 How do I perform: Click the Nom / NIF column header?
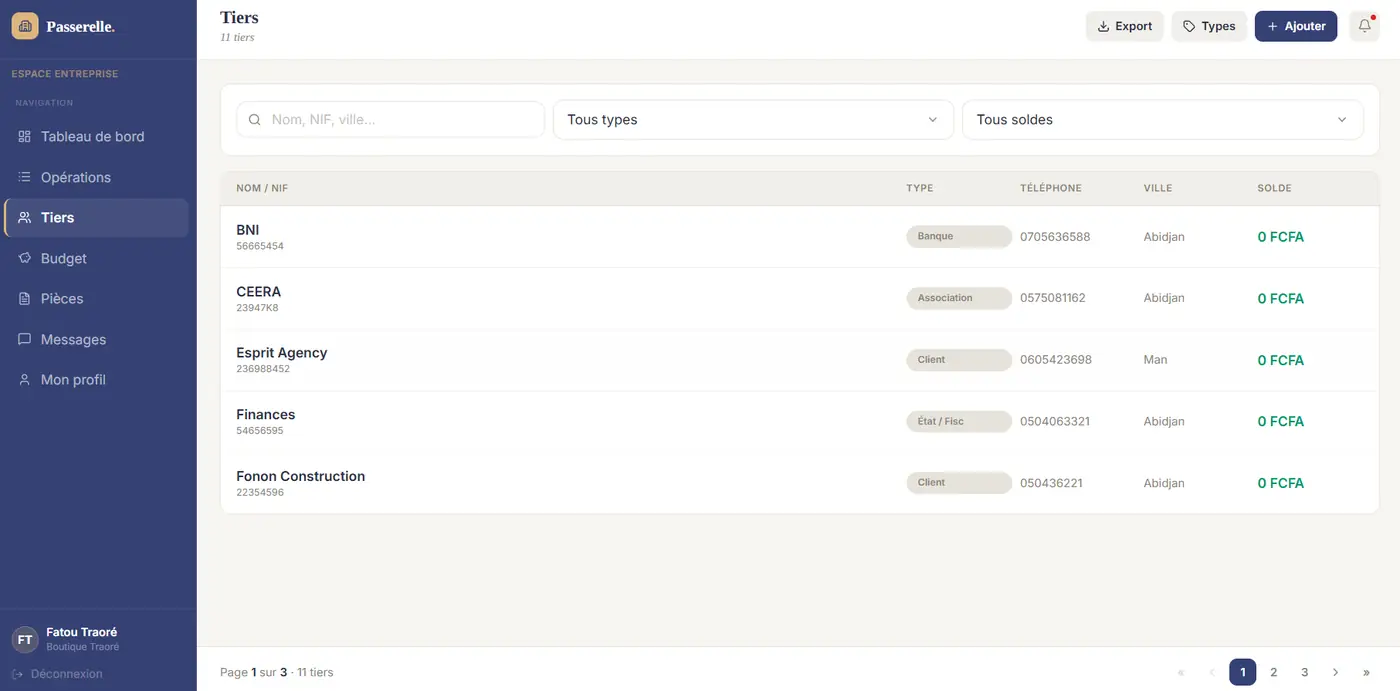tap(262, 188)
